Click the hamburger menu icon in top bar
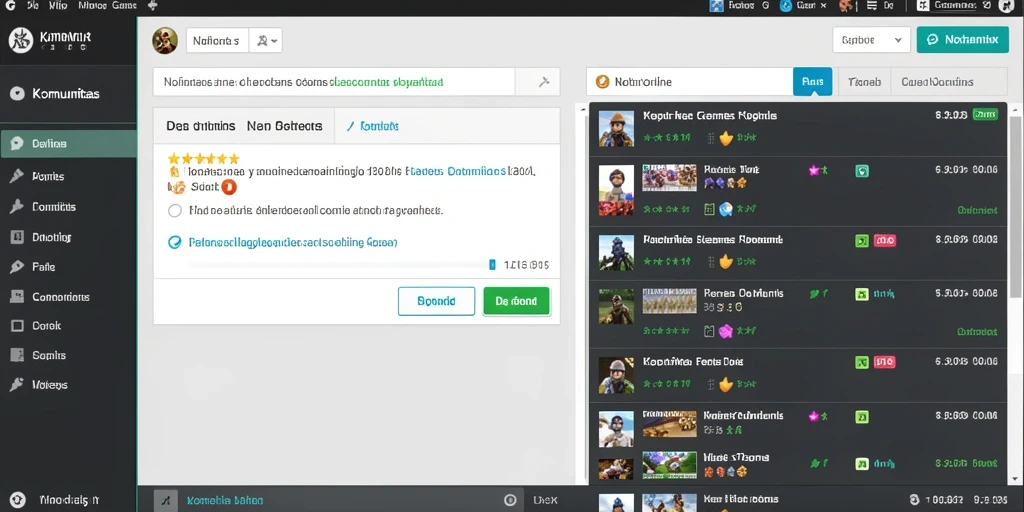Screen dimensions: 1024x512 871,5
